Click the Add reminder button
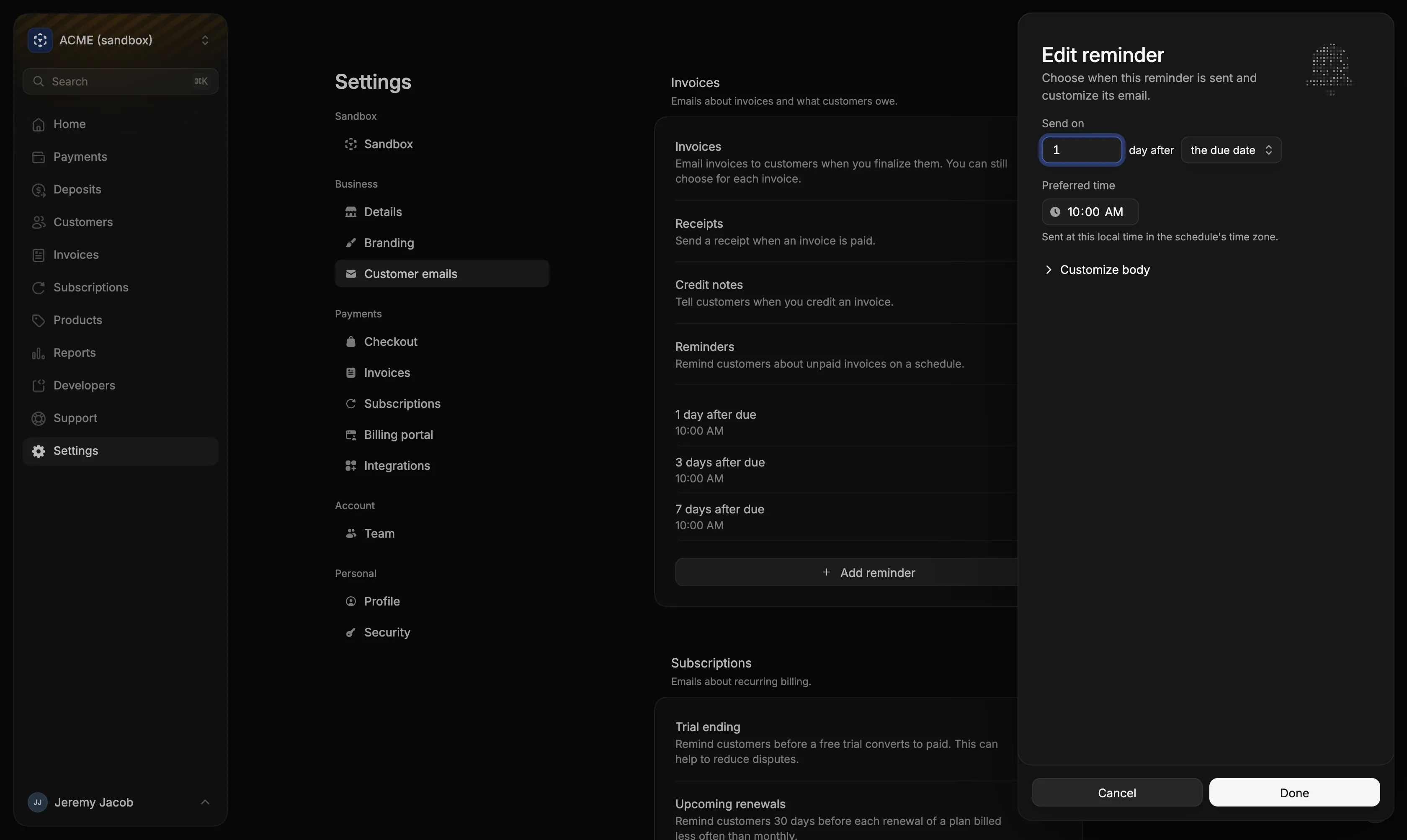Viewport: 1407px width, 840px height. pyautogui.click(x=847, y=573)
